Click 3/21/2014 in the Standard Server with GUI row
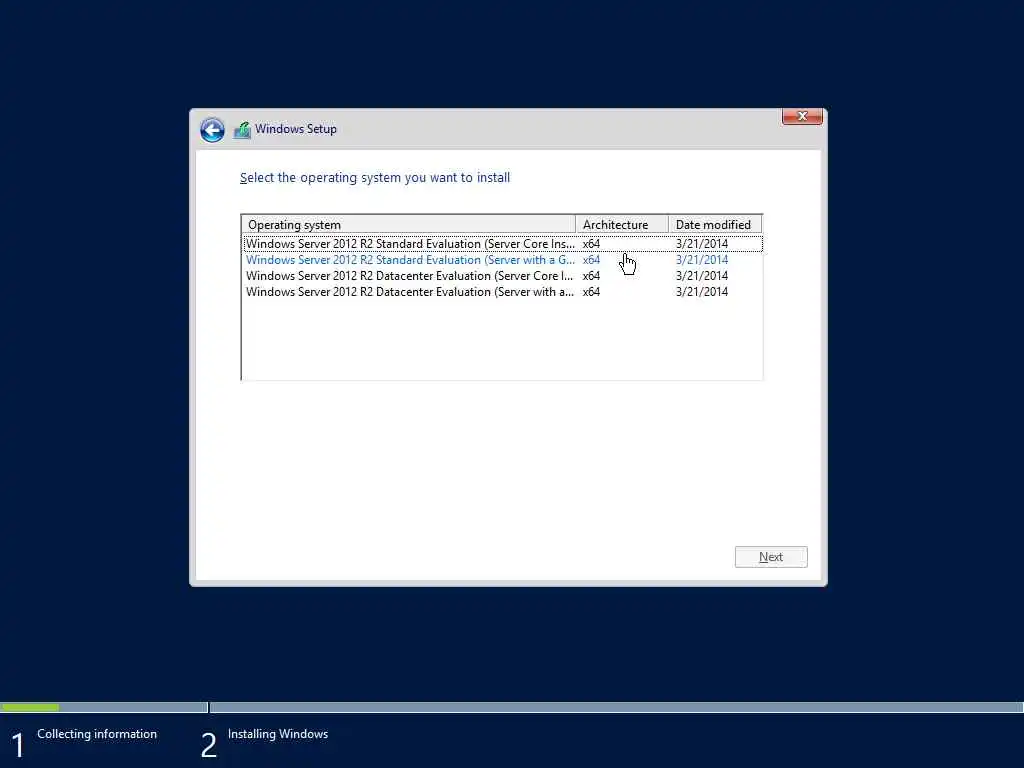Viewport: 1024px width, 768px height. (701, 260)
